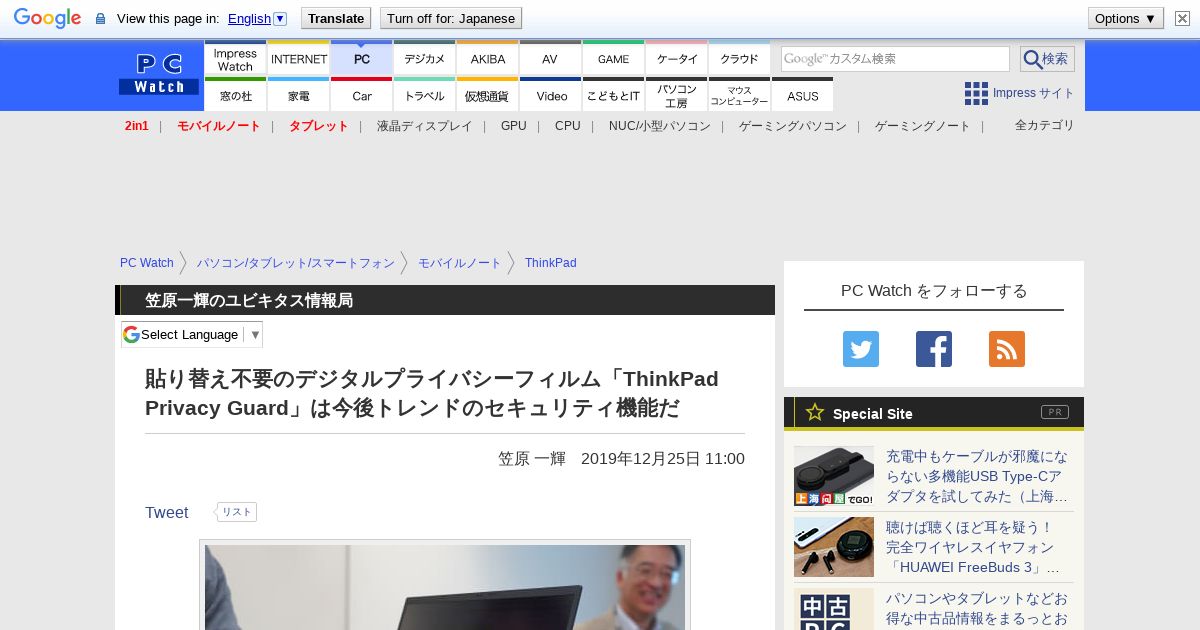Screen dimensions: 1200x630
Task: Open the デジカメ tab
Action: click(x=424, y=59)
